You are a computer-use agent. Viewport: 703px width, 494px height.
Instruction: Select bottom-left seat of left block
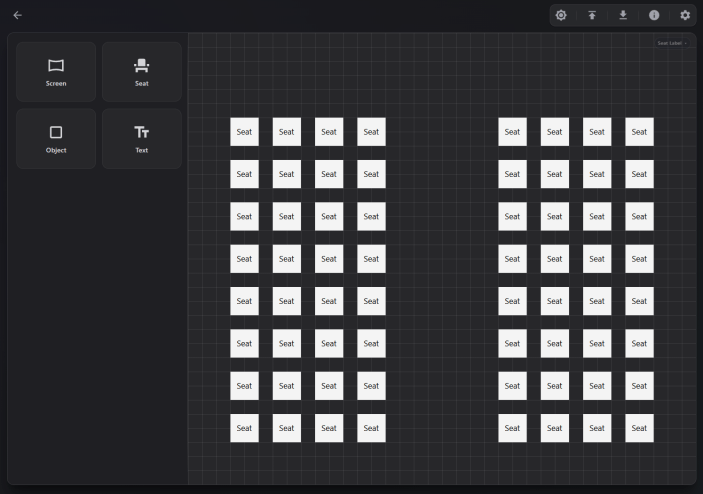pos(244,428)
